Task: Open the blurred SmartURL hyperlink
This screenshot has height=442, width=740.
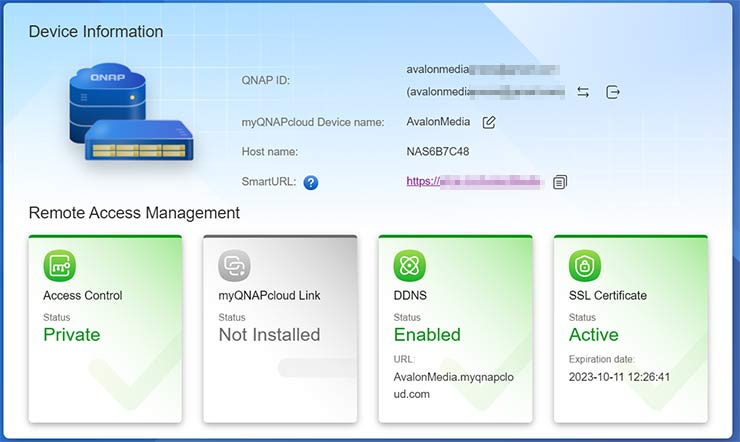Action: pyautogui.click(x=473, y=182)
